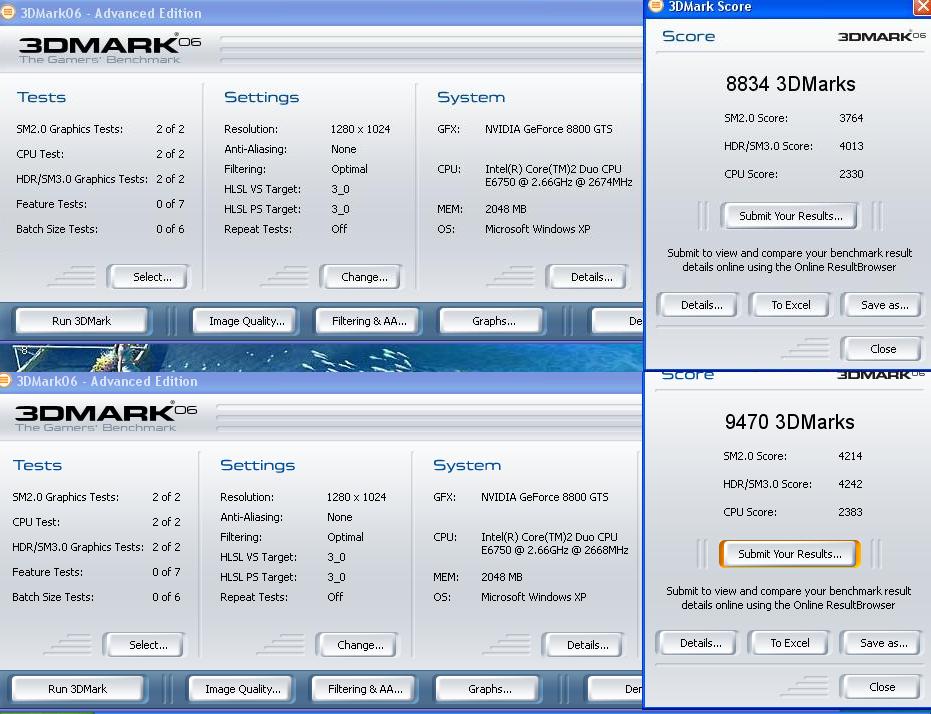Close the 3DMark Score dialog with the red X
931x714 pixels.
[x=921, y=7]
